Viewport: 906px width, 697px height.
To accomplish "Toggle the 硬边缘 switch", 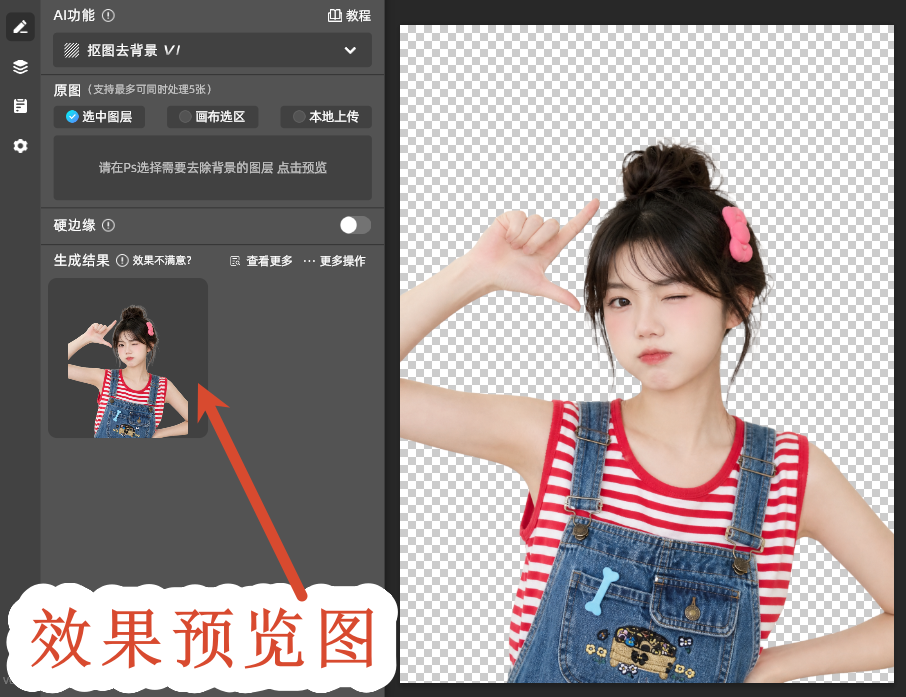I will 355,225.
